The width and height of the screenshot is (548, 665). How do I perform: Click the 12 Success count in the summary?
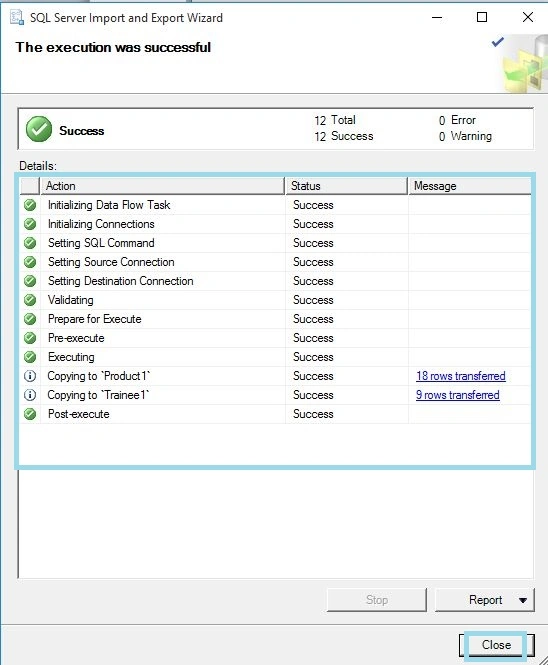pyautogui.click(x=344, y=137)
